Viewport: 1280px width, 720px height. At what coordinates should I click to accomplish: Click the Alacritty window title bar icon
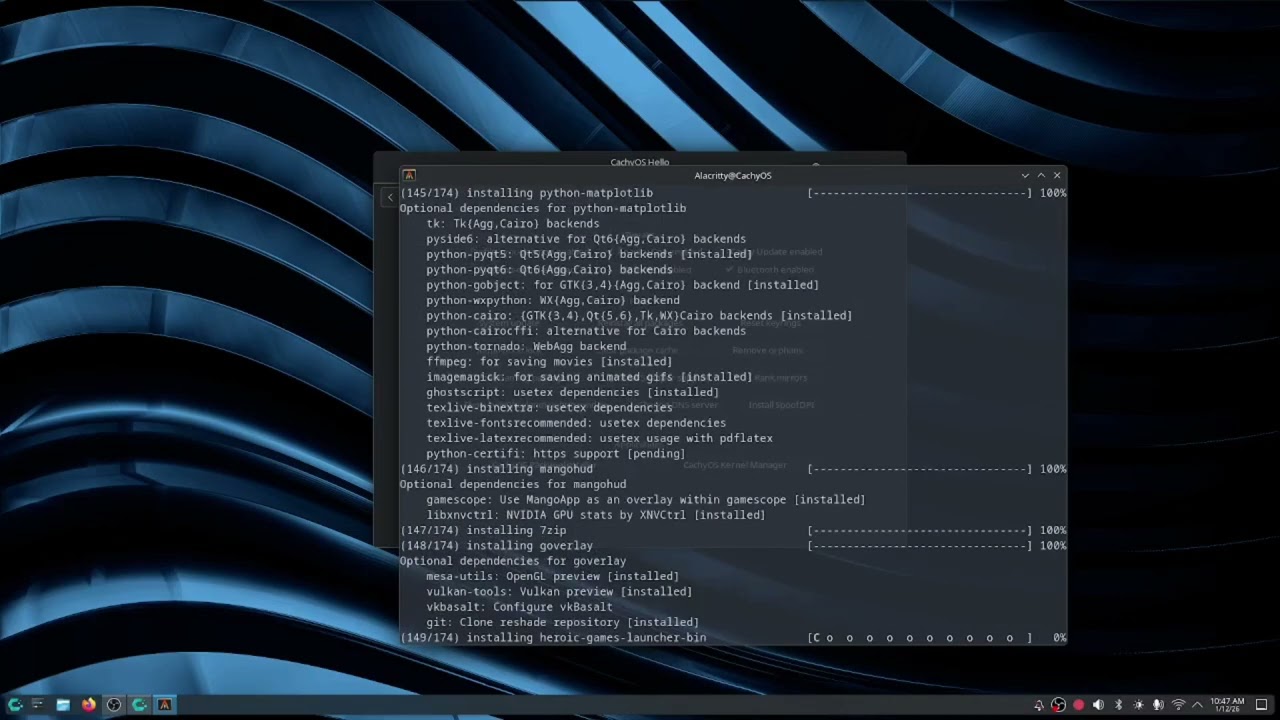408,175
